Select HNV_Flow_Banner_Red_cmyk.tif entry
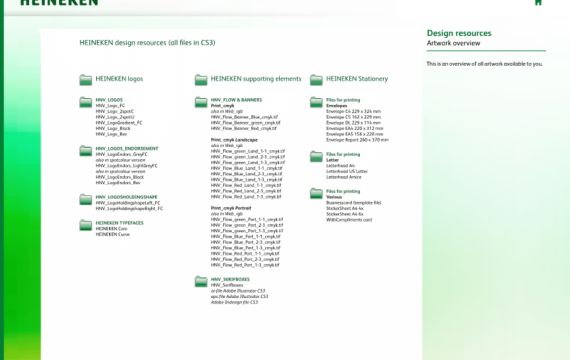570x360 pixels. (244, 128)
